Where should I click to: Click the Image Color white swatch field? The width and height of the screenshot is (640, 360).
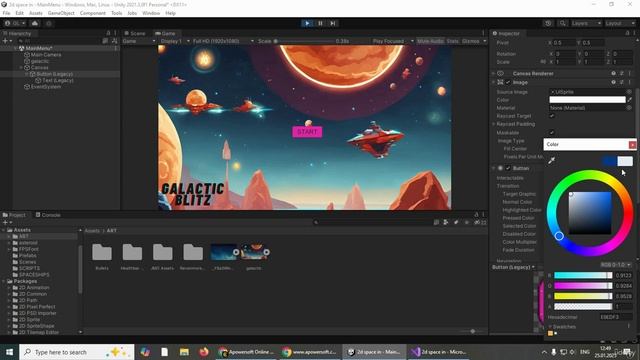click(587, 100)
